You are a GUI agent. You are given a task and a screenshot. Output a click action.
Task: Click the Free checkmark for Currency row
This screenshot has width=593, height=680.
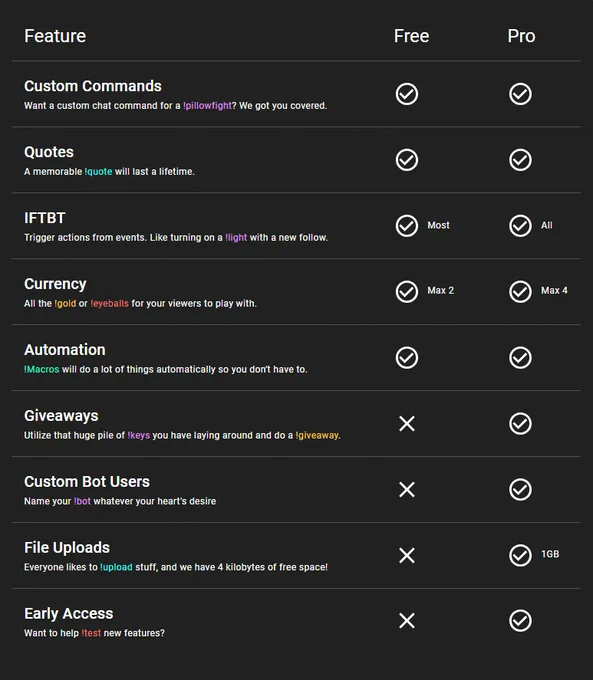[407, 291]
